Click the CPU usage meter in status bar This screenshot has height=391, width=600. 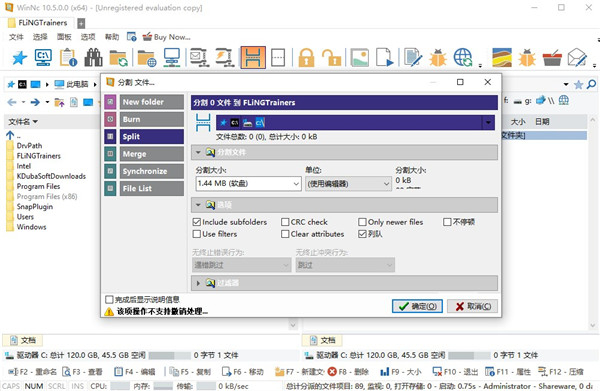(120, 386)
